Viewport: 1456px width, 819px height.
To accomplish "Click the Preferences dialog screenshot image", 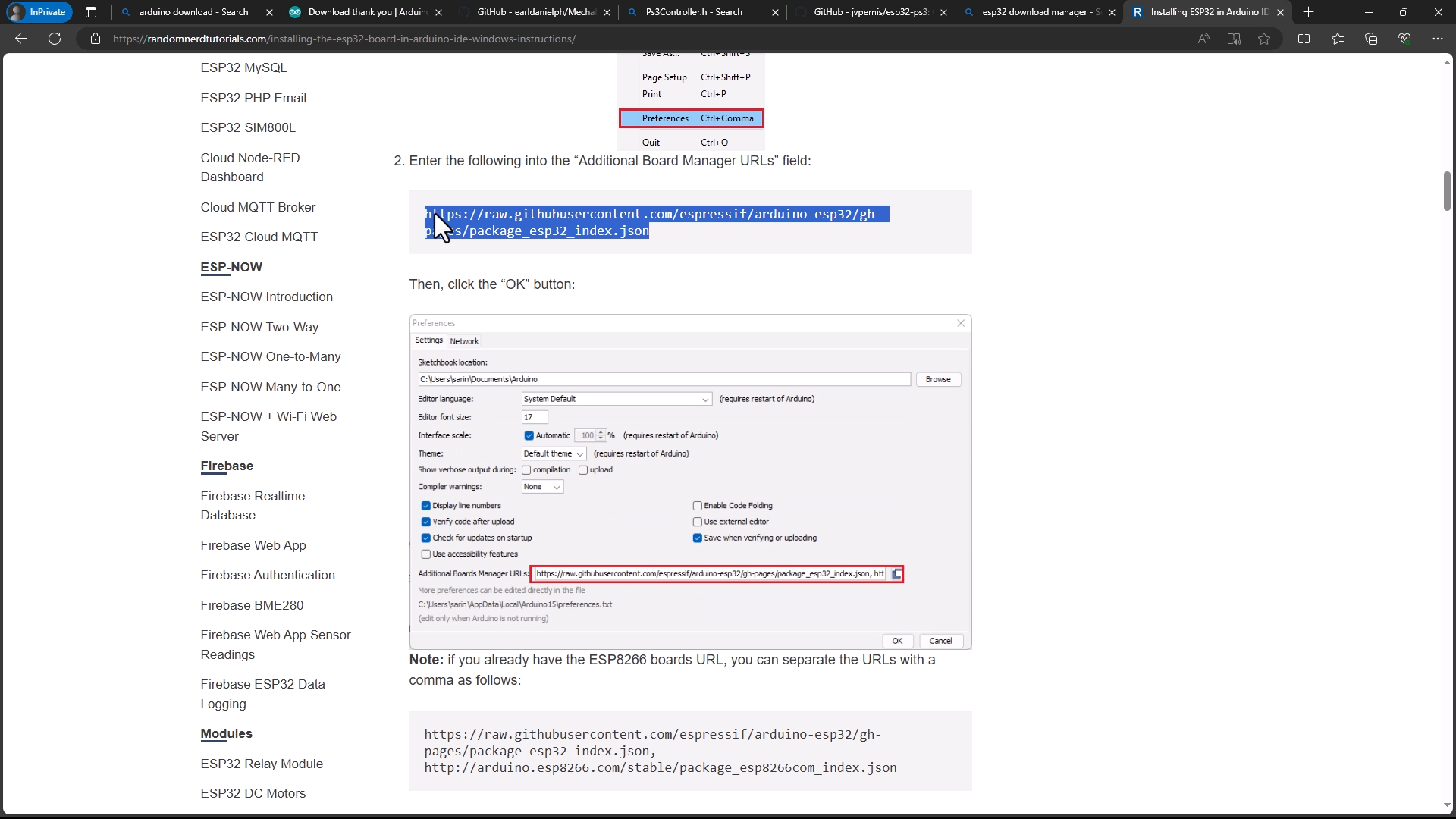I will [x=690, y=482].
